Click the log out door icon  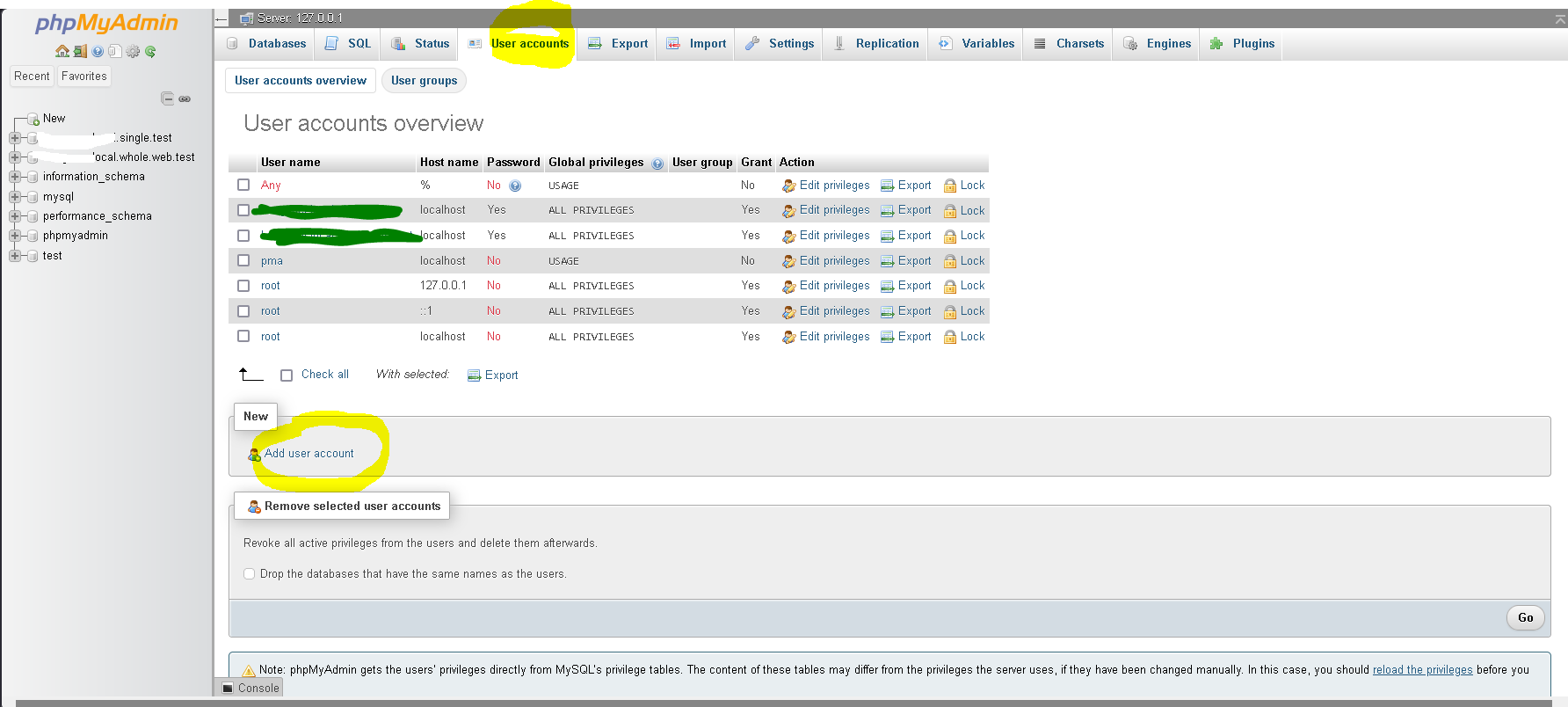point(80,52)
